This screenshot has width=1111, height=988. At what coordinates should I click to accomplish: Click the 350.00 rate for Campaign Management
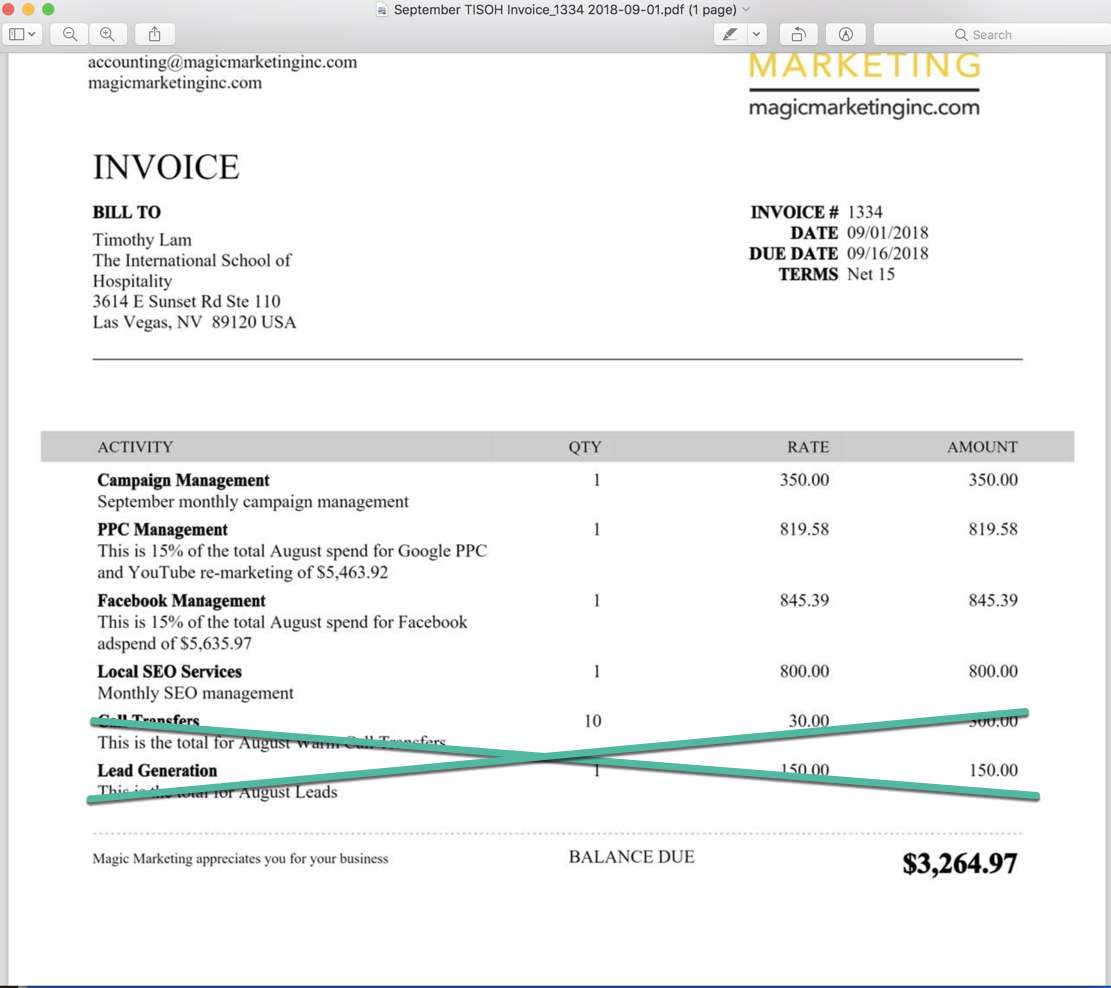(x=804, y=480)
